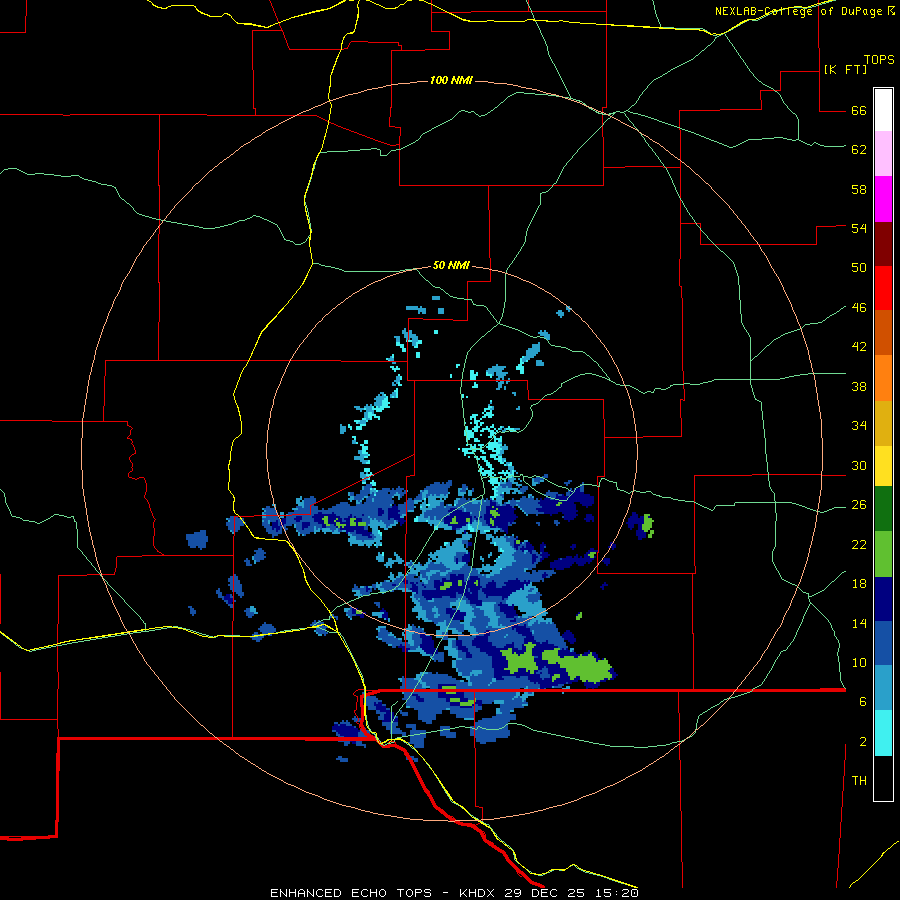This screenshot has width=900, height=900.
Task: Click the bright red 46-50 legend swatch
Action: [x=883, y=288]
